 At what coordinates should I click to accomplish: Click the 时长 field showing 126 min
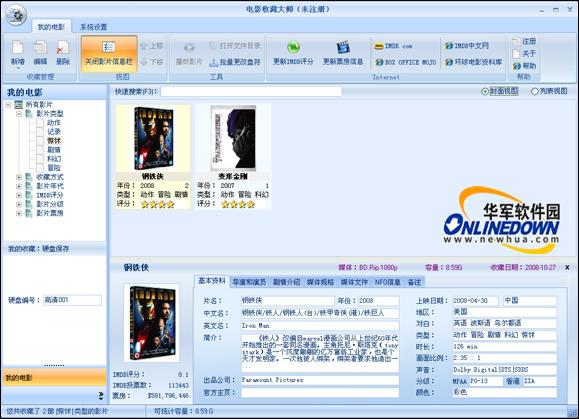coord(504,347)
